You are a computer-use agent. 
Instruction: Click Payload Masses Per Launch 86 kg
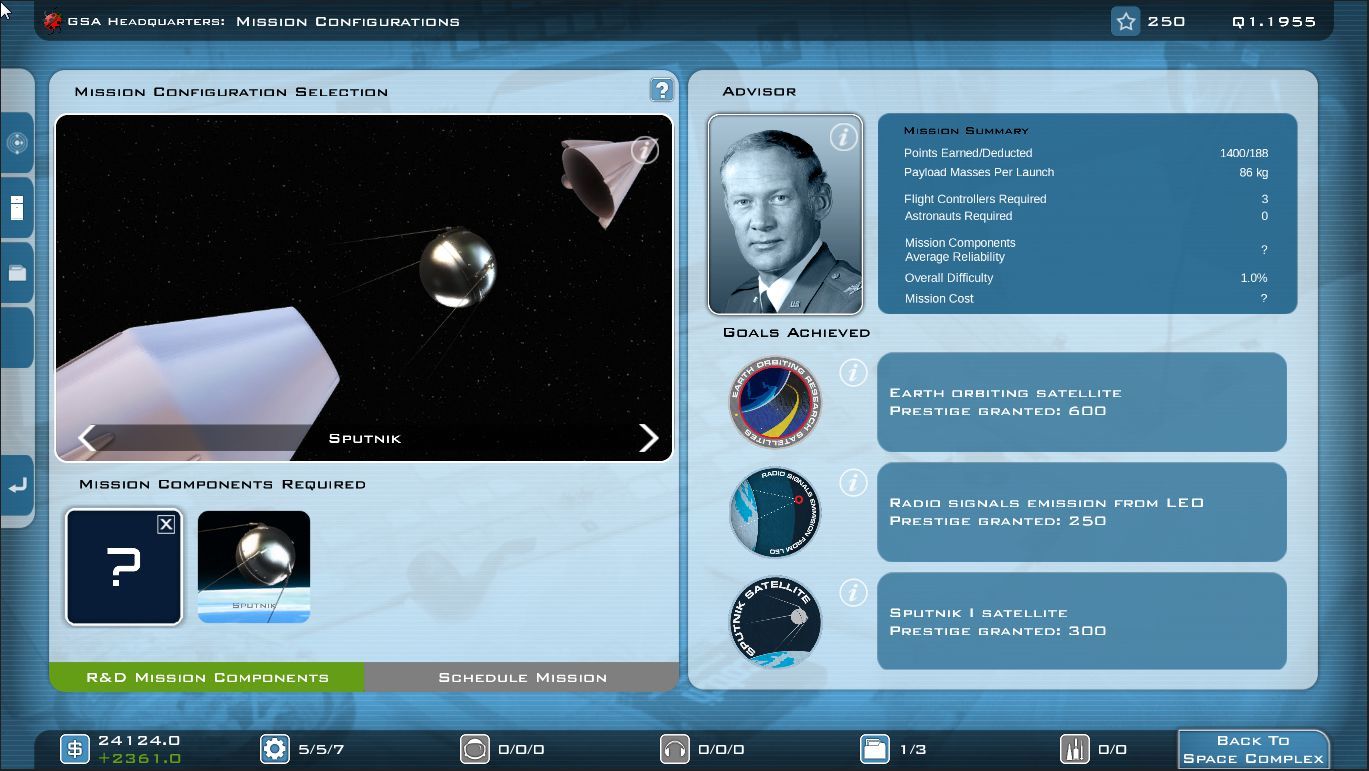coord(1254,172)
